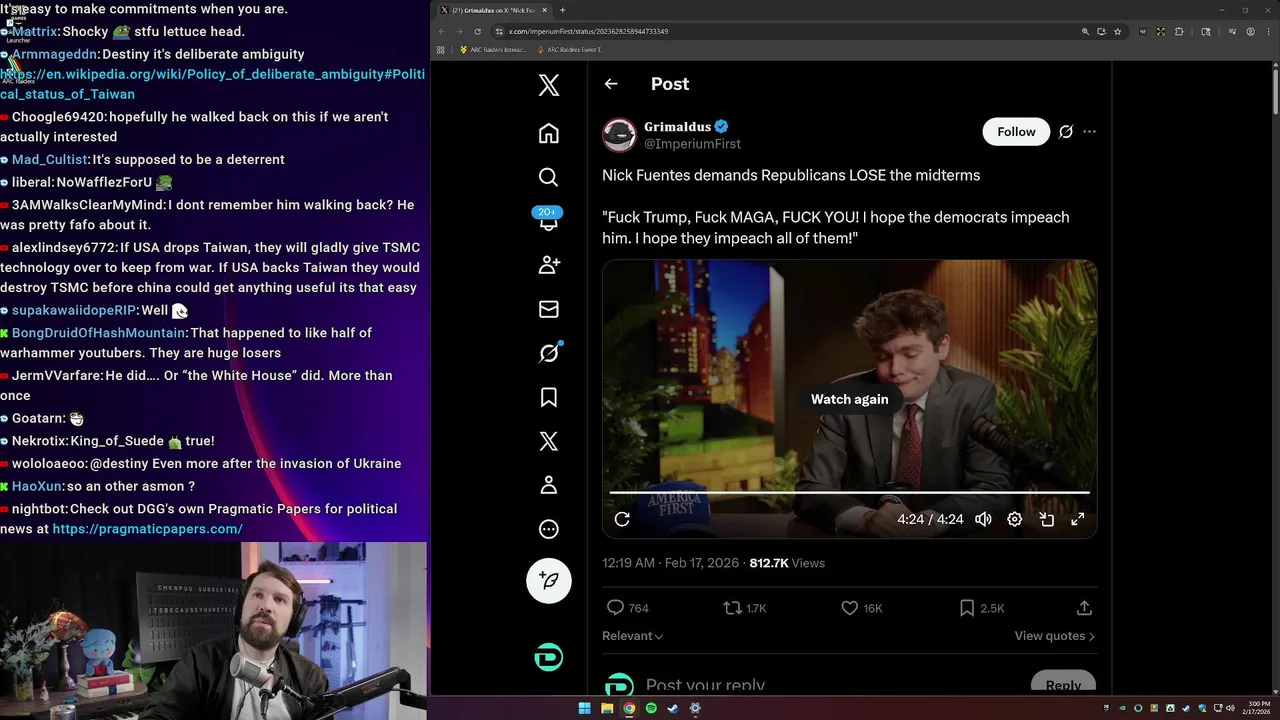Open Spotify from the taskbar
This screenshot has width=1280, height=720.
[x=651, y=708]
